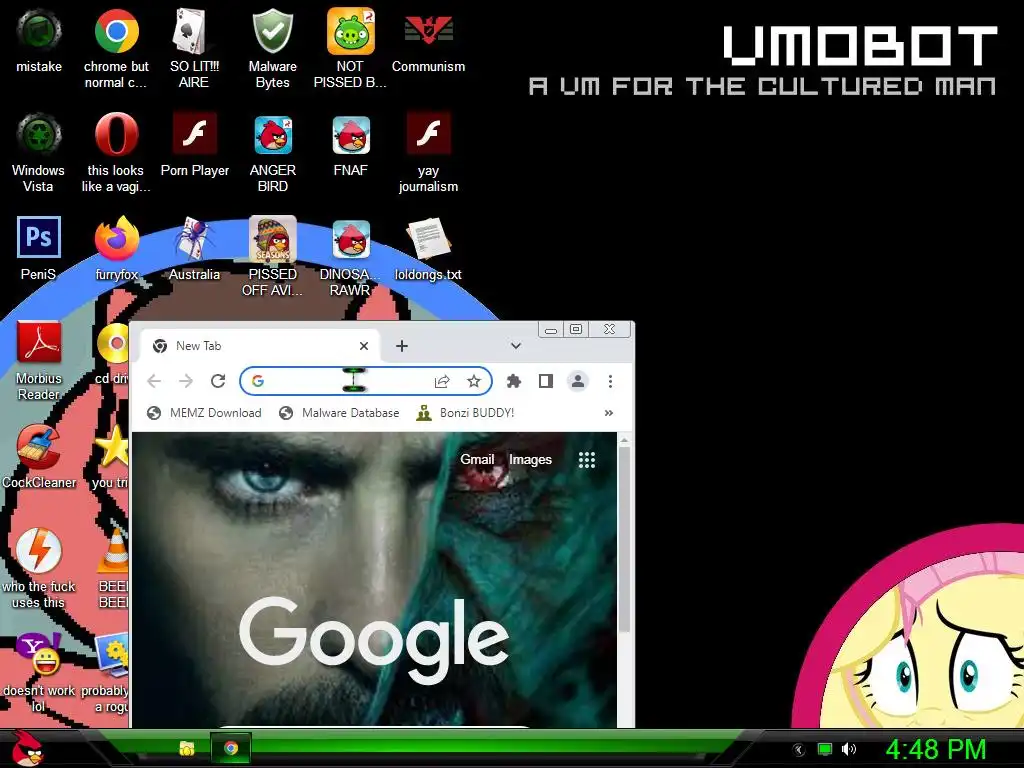This screenshot has width=1024, height=768.
Task: Add a new Chrome tab
Action: [x=402, y=345]
